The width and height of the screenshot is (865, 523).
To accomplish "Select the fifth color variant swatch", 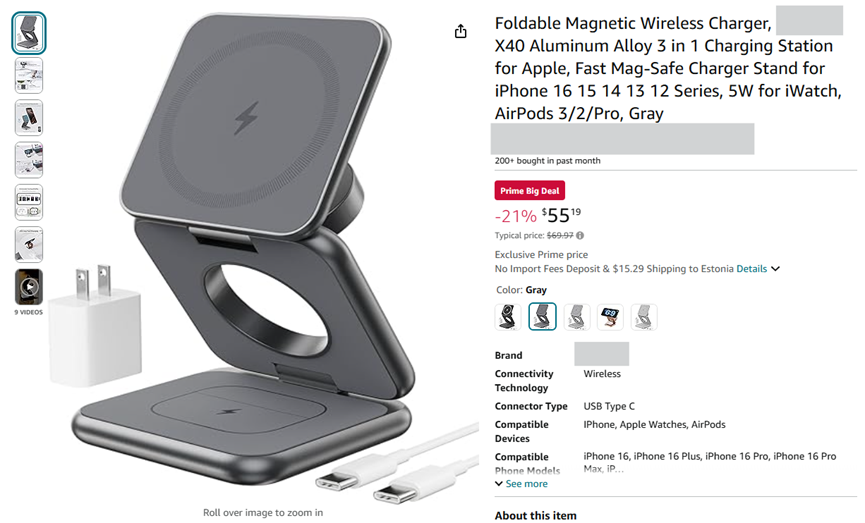I will pos(644,317).
